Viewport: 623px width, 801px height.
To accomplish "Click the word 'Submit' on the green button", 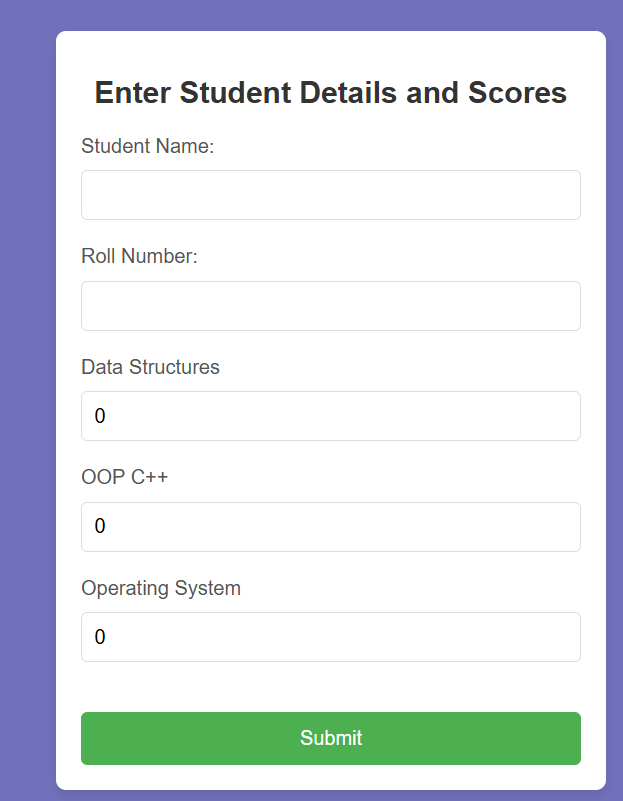I will [331, 738].
